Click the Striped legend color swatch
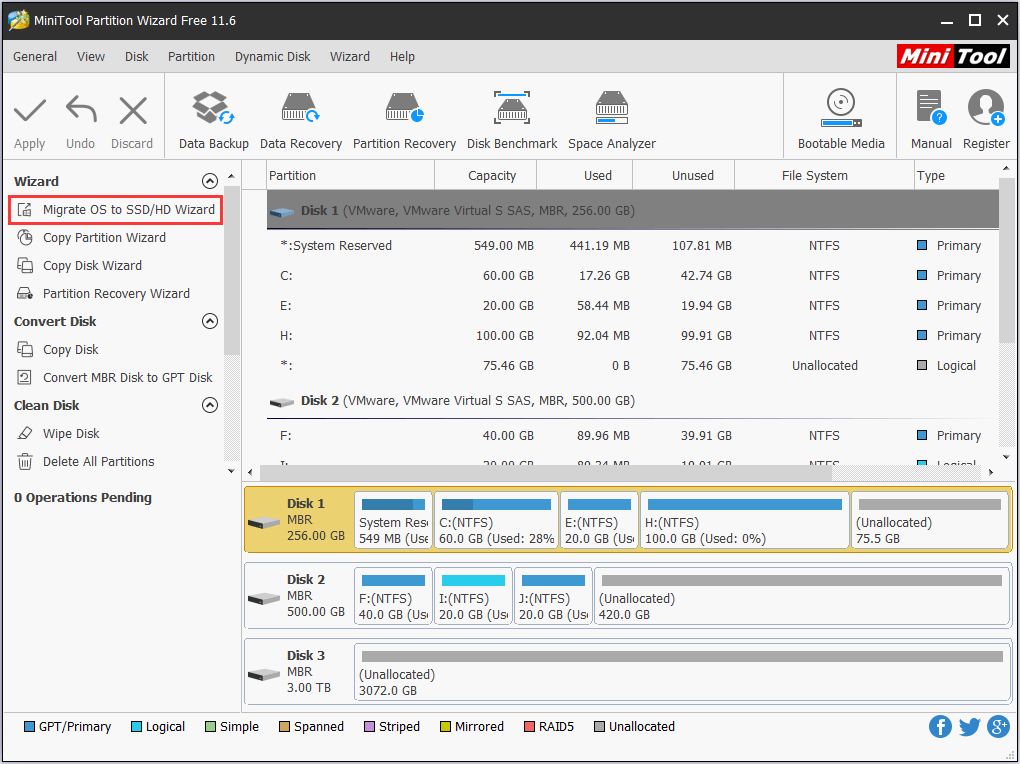Screen dimensions: 1020x764 371,726
